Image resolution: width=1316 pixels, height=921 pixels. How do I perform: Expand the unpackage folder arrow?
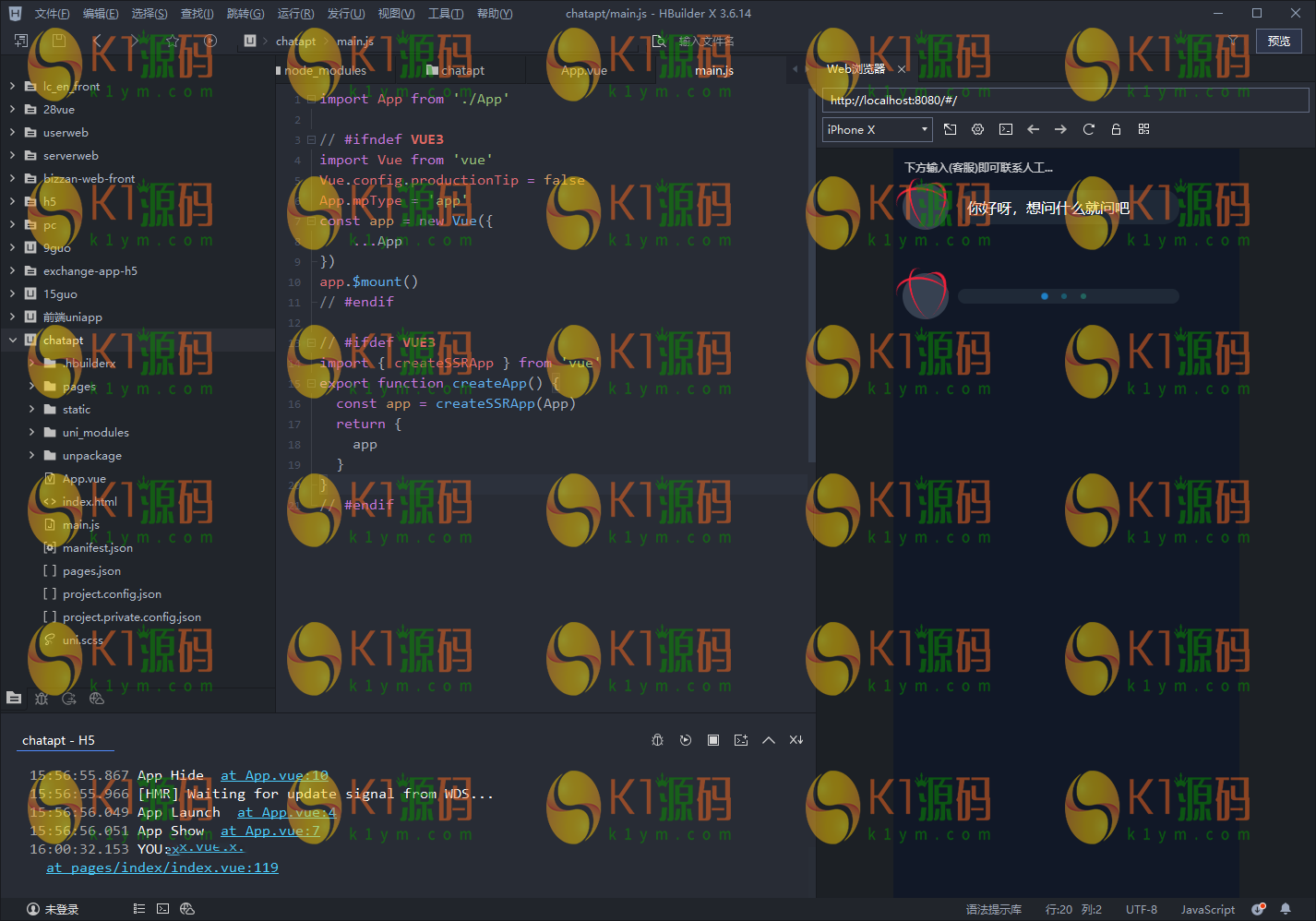[32, 455]
